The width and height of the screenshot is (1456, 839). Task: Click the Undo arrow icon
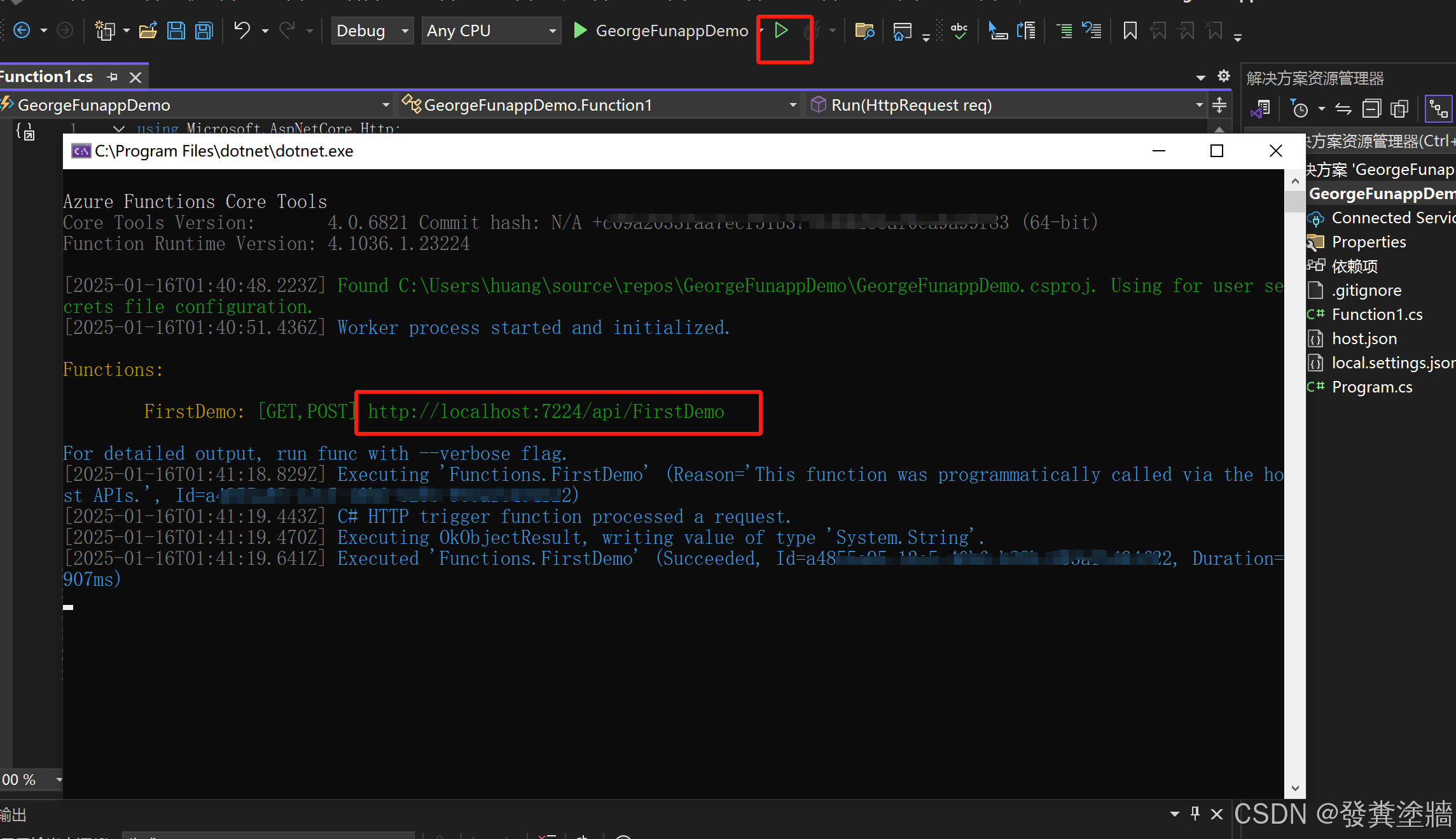[242, 30]
